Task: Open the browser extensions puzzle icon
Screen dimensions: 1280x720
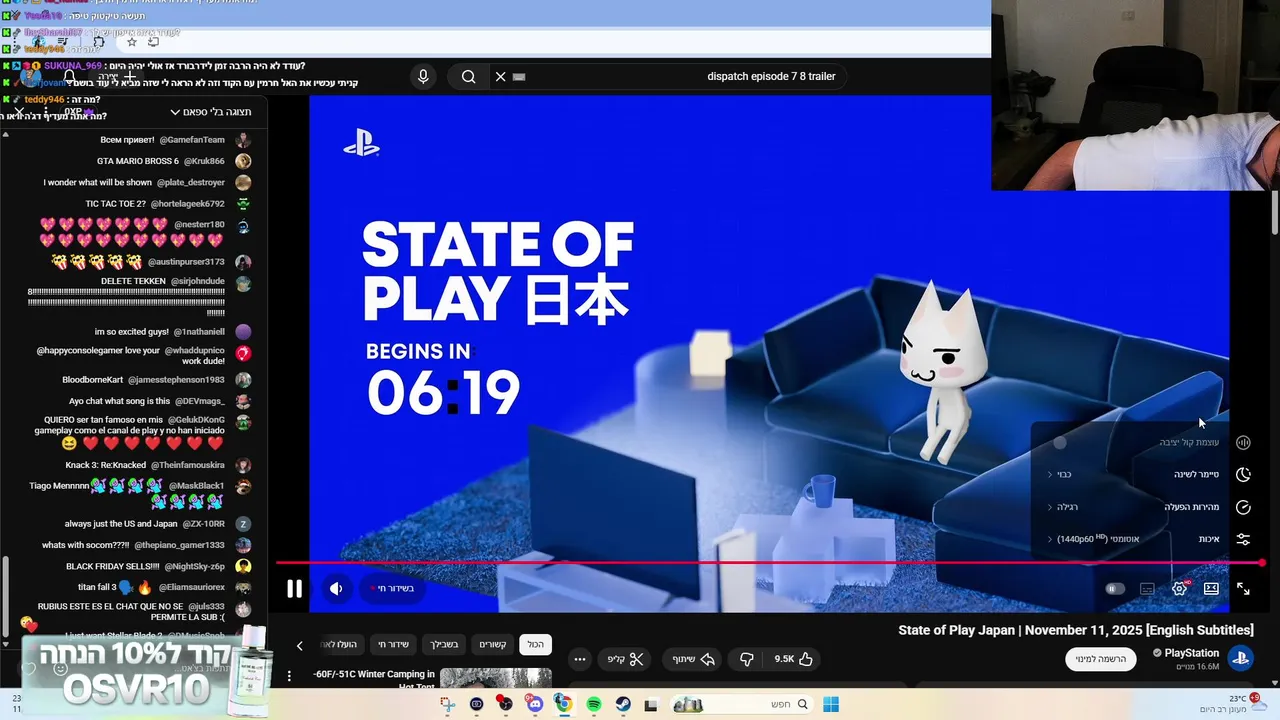Action: pyautogui.click(x=98, y=42)
